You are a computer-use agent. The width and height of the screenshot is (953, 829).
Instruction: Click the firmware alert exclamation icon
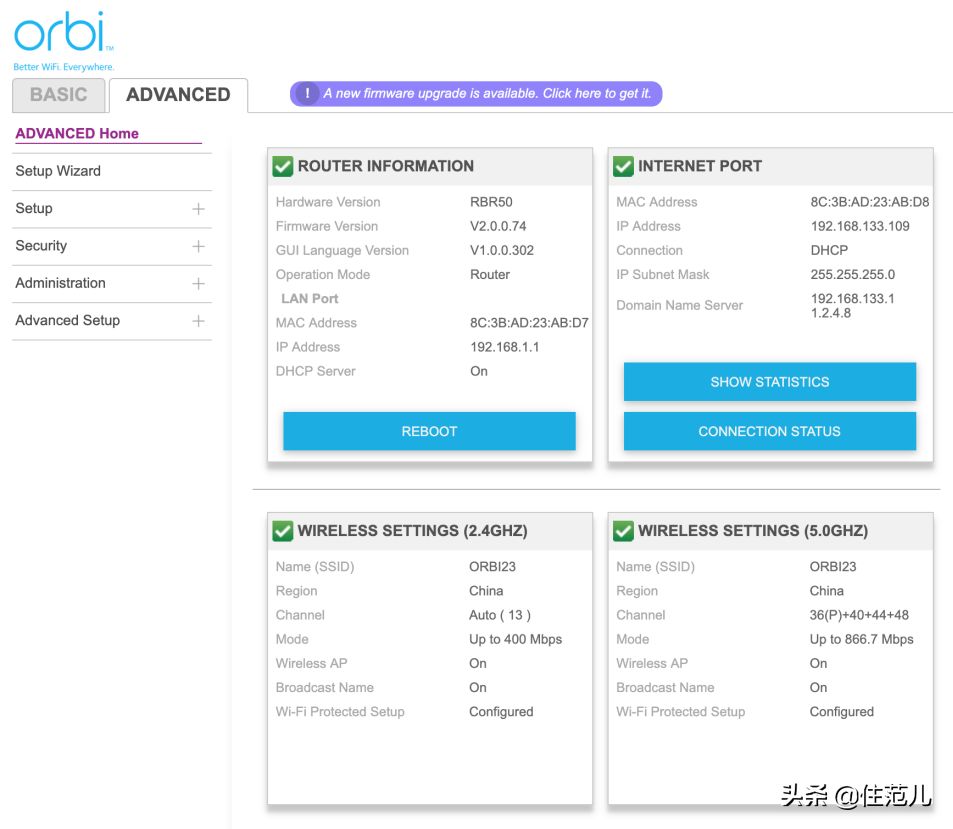point(308,94)
